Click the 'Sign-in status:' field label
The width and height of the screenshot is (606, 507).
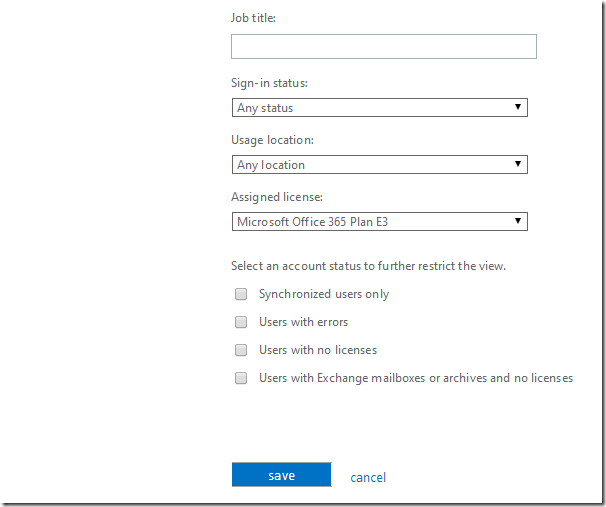click(270, 83)
